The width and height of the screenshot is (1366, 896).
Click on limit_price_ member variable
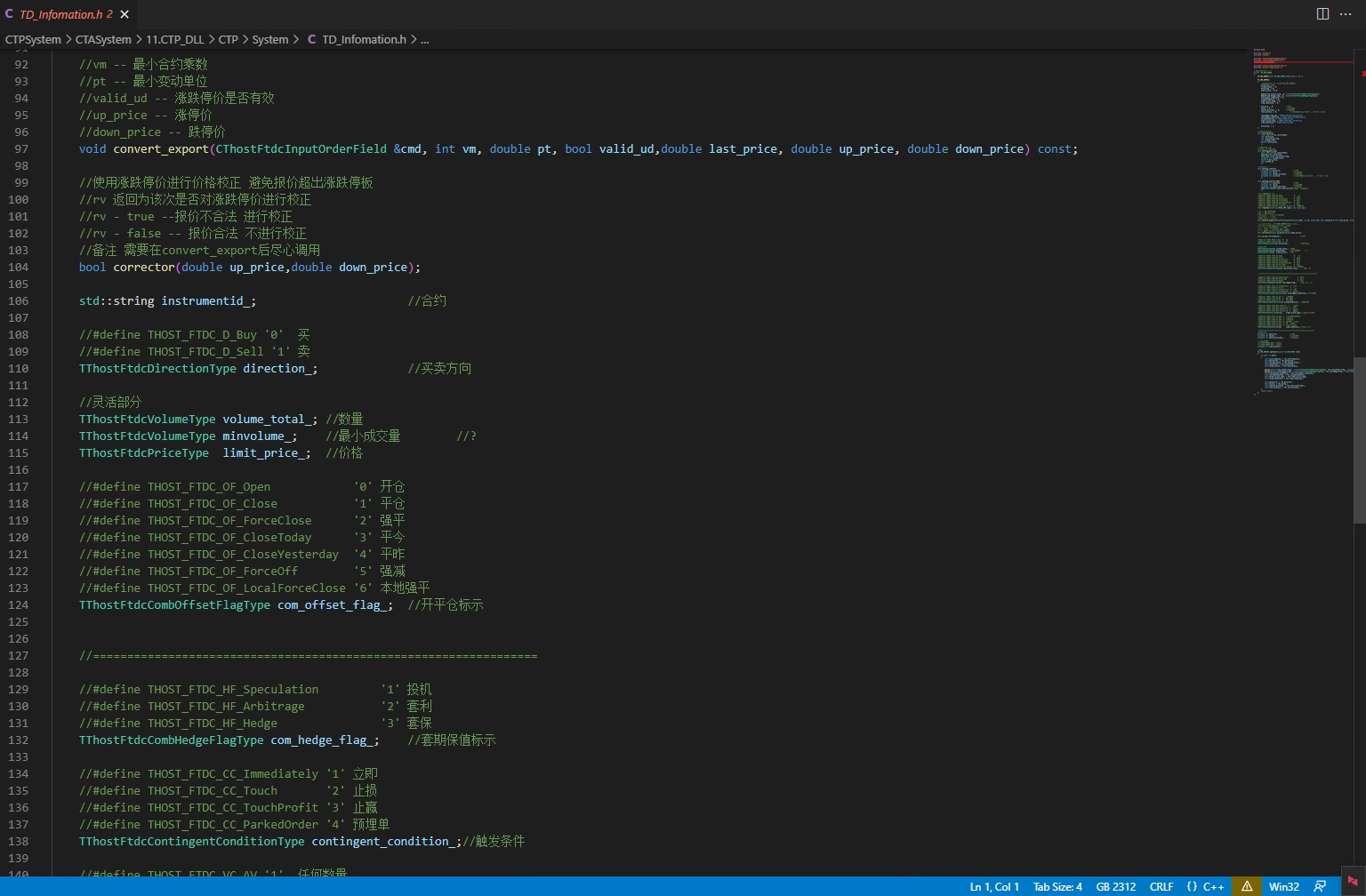pos(263,452)
